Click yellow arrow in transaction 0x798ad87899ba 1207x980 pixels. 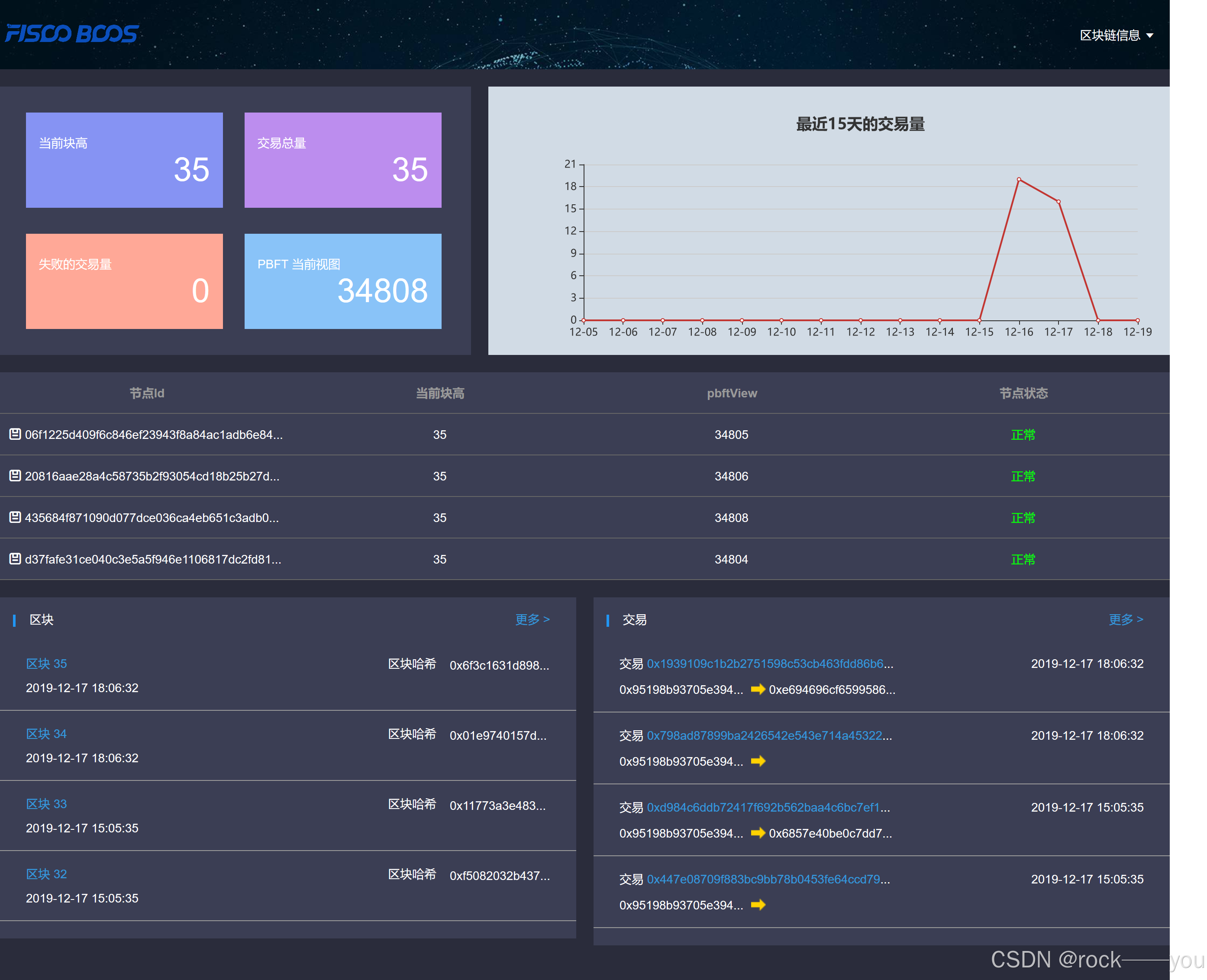pyautogui.click(x=758, y=761)
